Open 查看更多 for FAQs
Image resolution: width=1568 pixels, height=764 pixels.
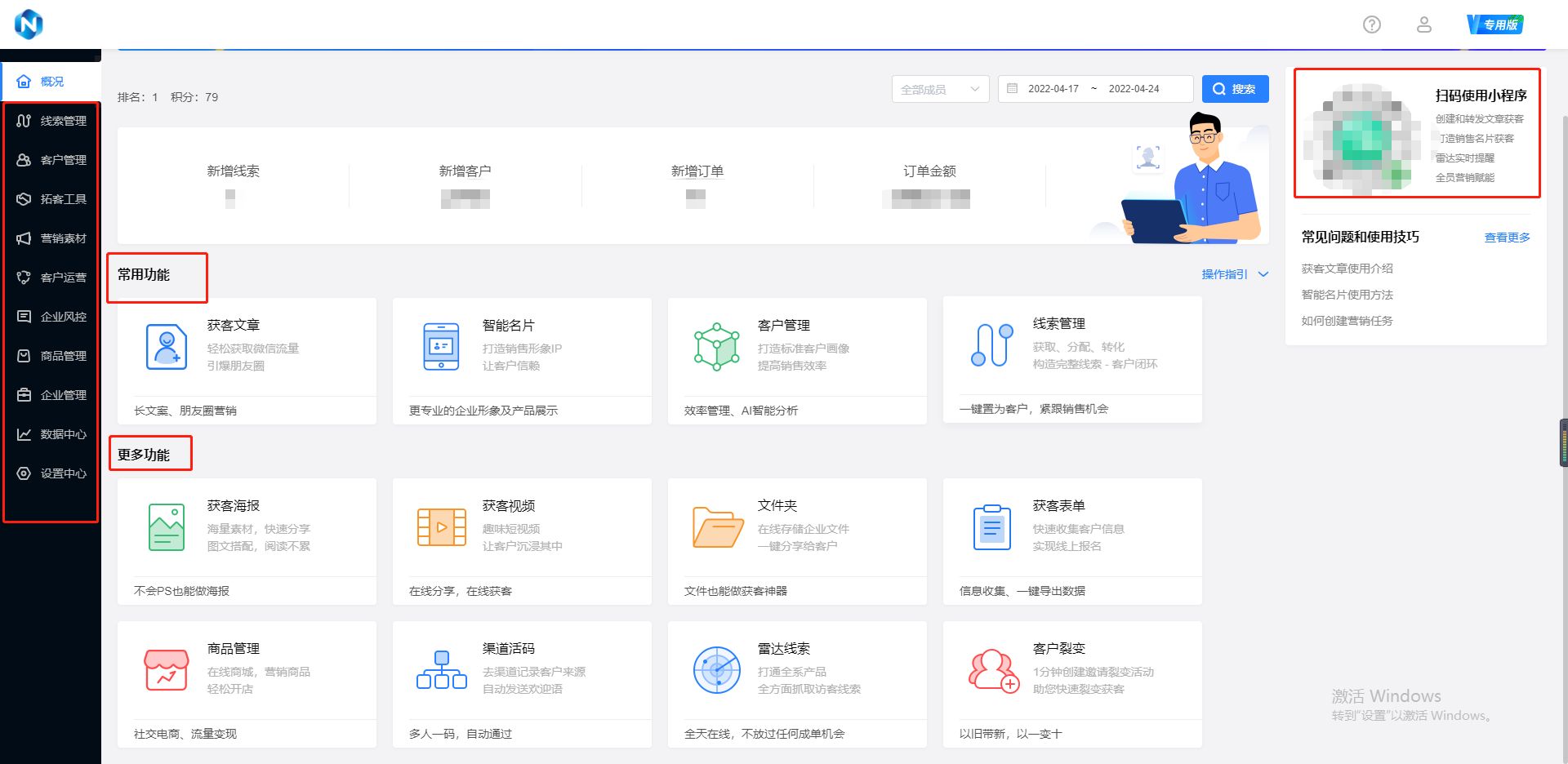(x=1507, y=238)
